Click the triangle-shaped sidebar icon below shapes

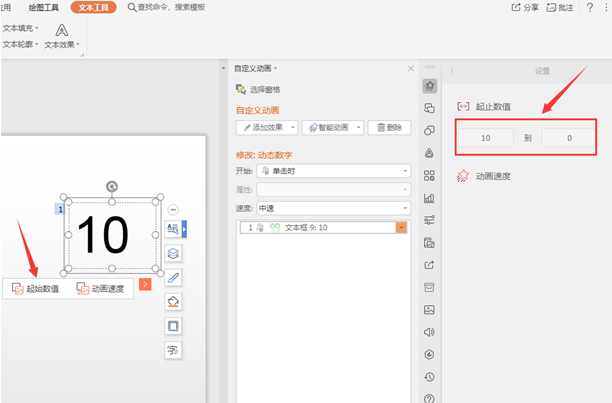[429, 153]
